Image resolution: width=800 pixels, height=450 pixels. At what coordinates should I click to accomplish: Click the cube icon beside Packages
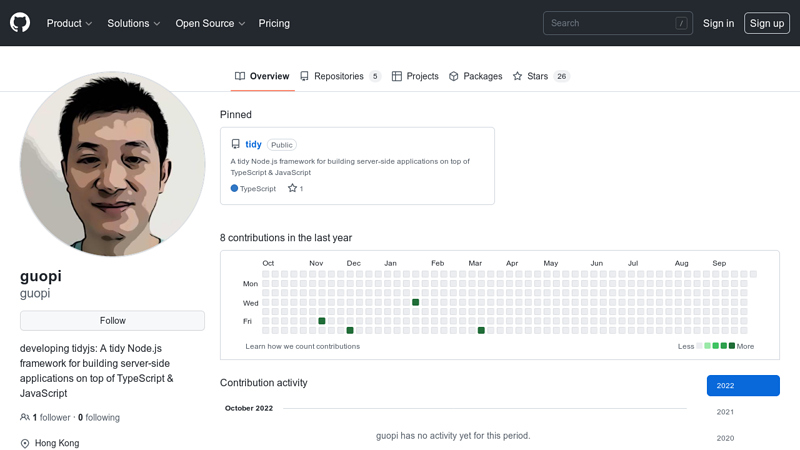[x=454, y=76]
